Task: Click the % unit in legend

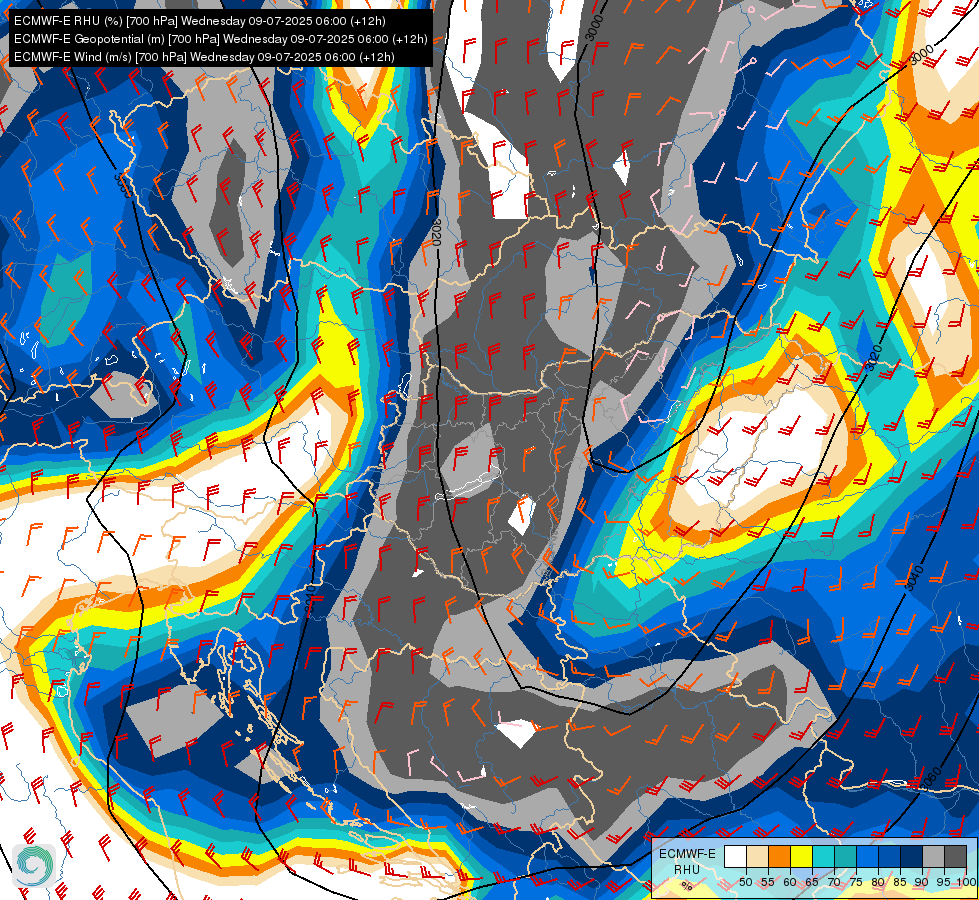Action: tap(687, 886)
